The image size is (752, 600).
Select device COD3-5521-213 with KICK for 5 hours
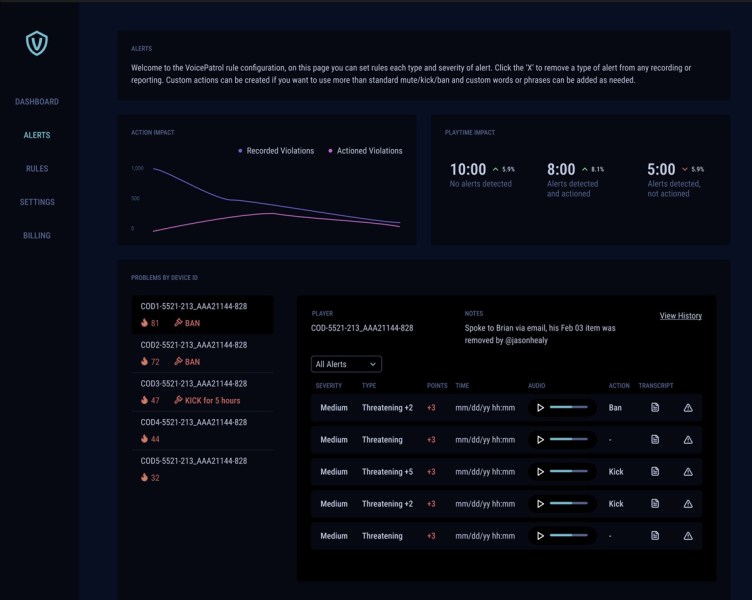point(202,392)
